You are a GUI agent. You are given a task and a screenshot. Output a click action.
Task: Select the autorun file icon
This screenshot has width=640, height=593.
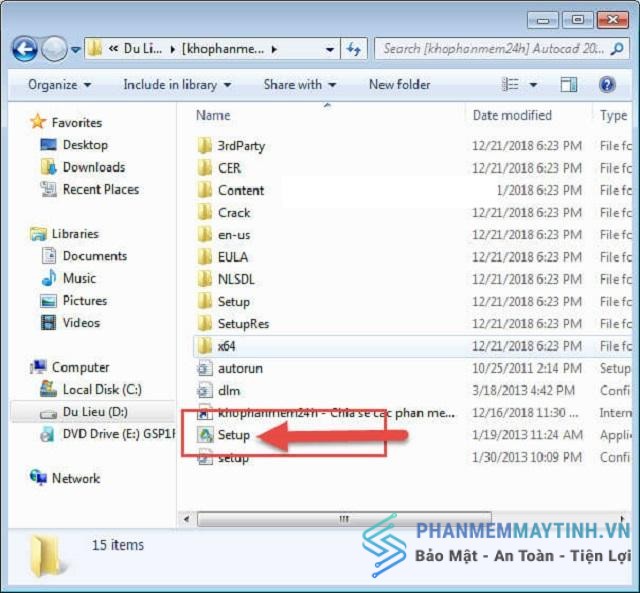tap(204, 369)
